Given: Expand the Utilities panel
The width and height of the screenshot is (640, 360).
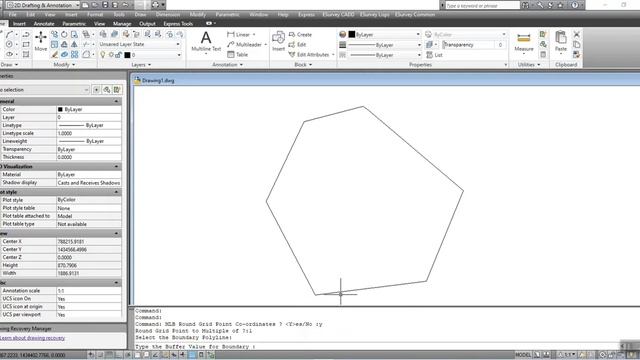Looking at the screenshot, I should click(x=529, y=64).
